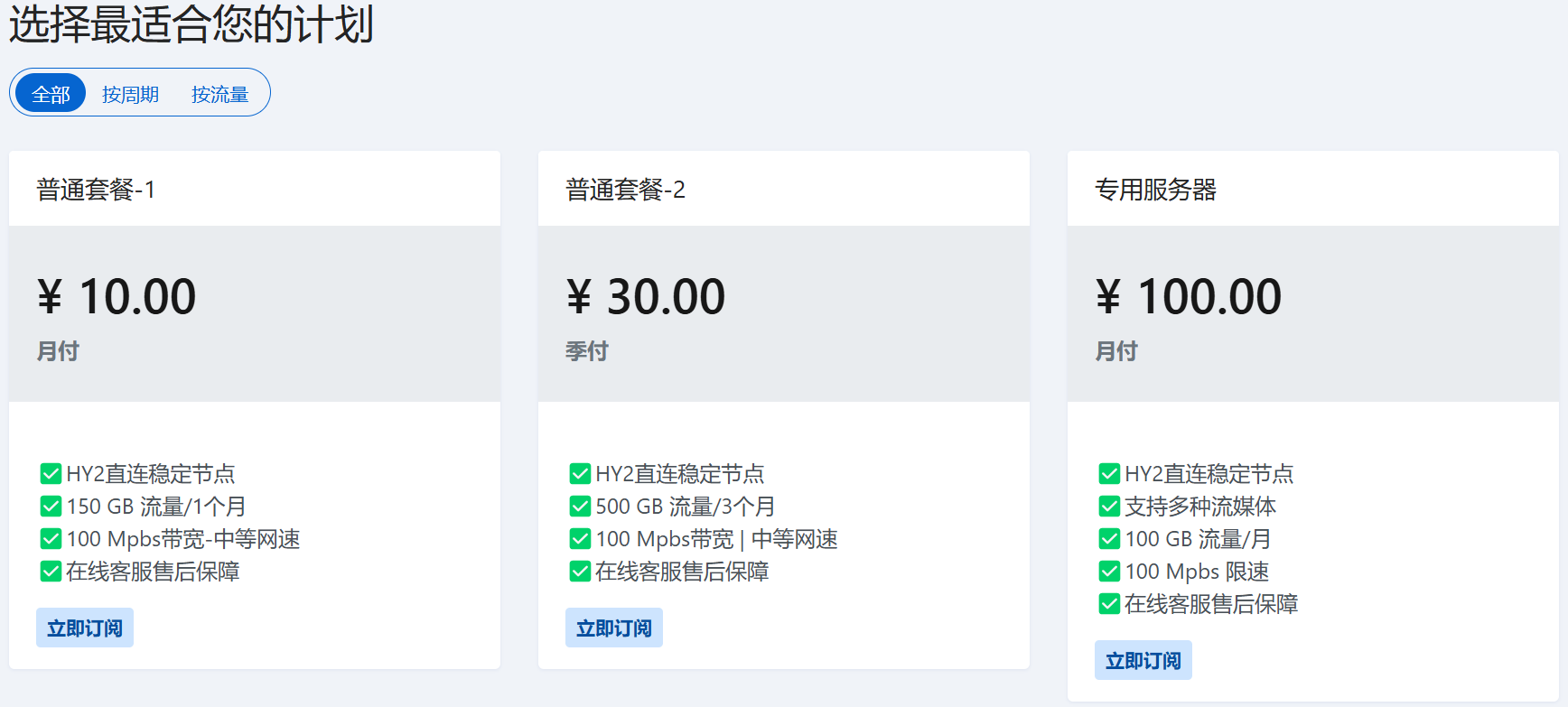Click check icon beside 100 Mpbs带宽-中等网速
Image resolution: width=1568 pixels, height=707 pixels.
point(51,538)
